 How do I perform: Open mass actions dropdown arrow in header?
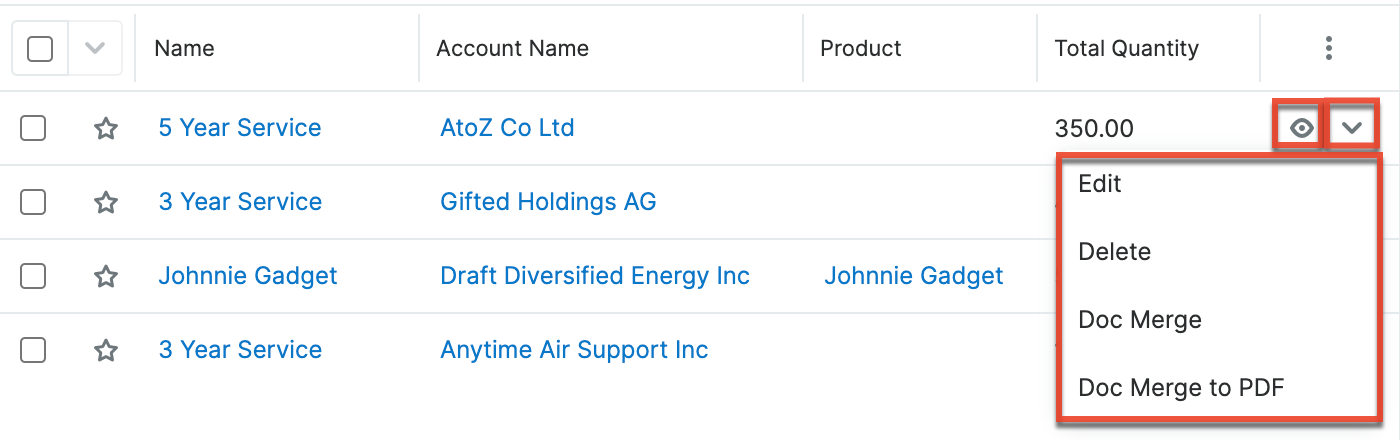[95, 48]
